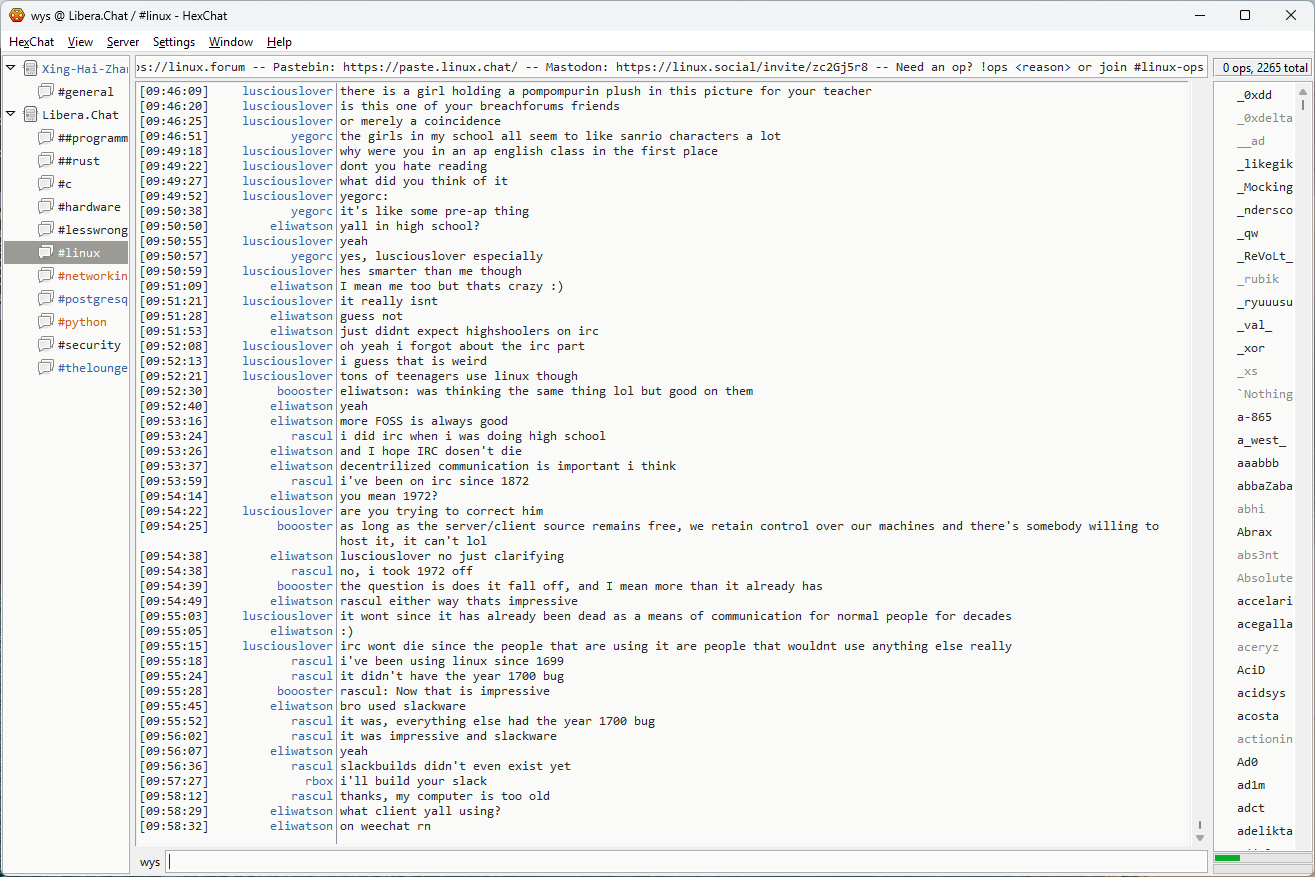Open the HexChat menu

click(32, 42)
